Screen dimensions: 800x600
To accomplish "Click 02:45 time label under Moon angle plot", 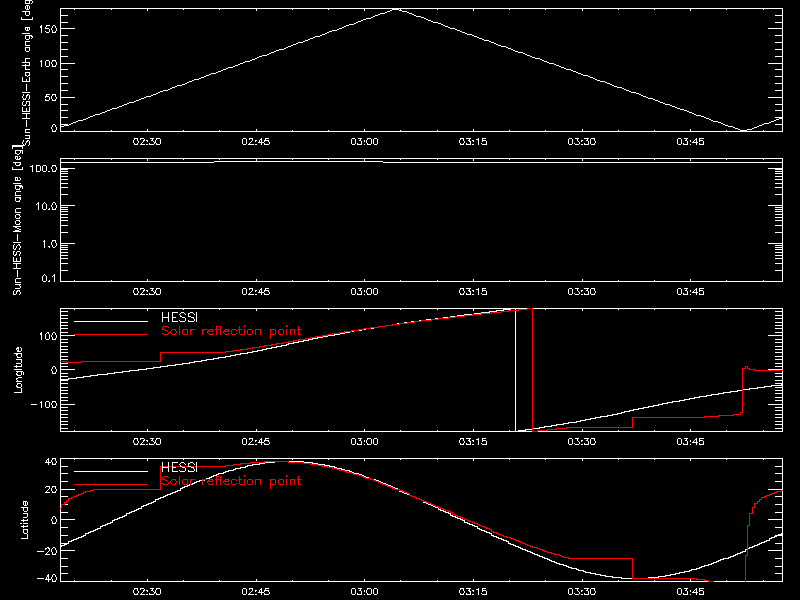I will pyautogui.click(x=256, y=292).
